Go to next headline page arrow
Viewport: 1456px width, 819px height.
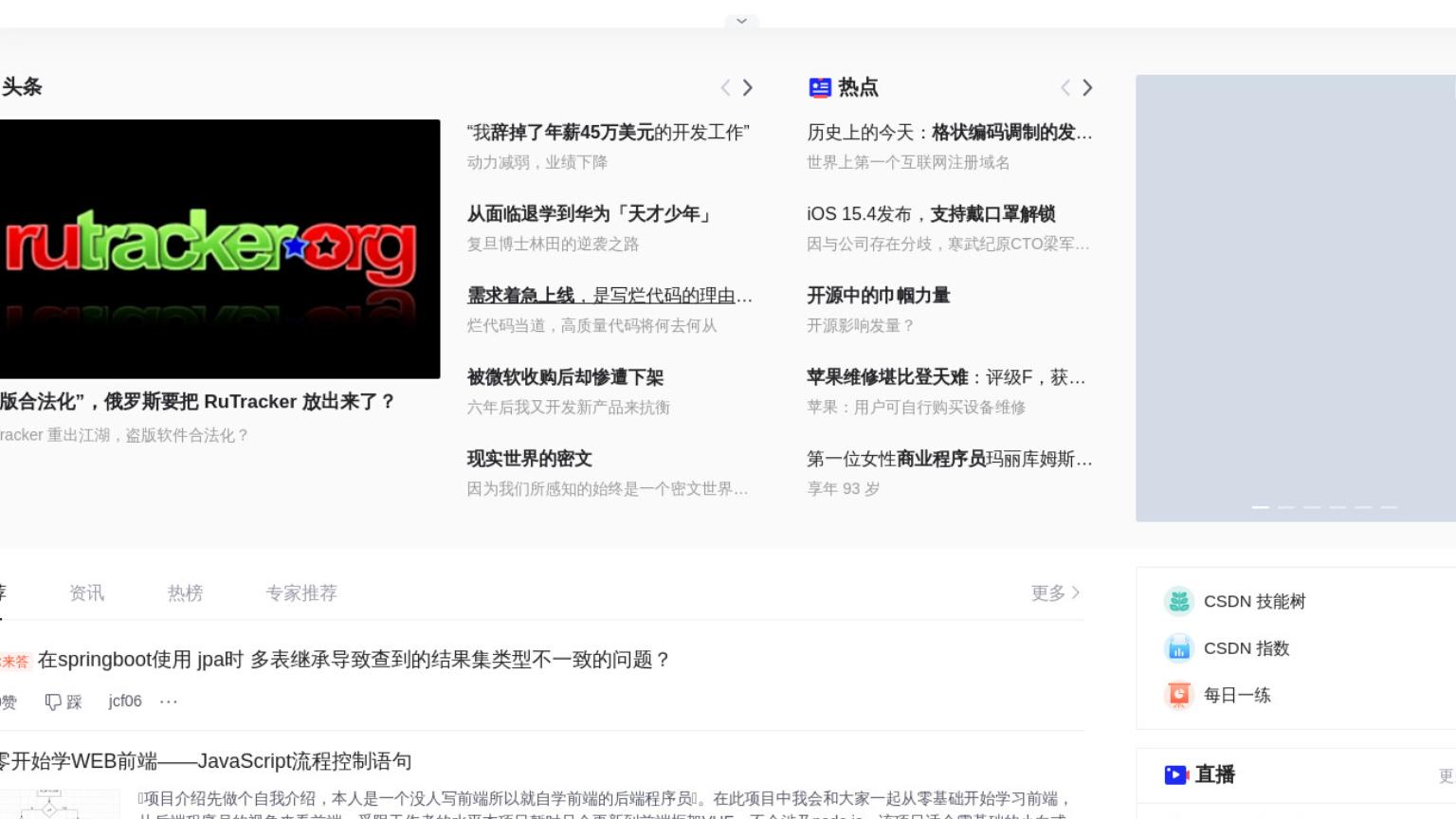[748, 88]
